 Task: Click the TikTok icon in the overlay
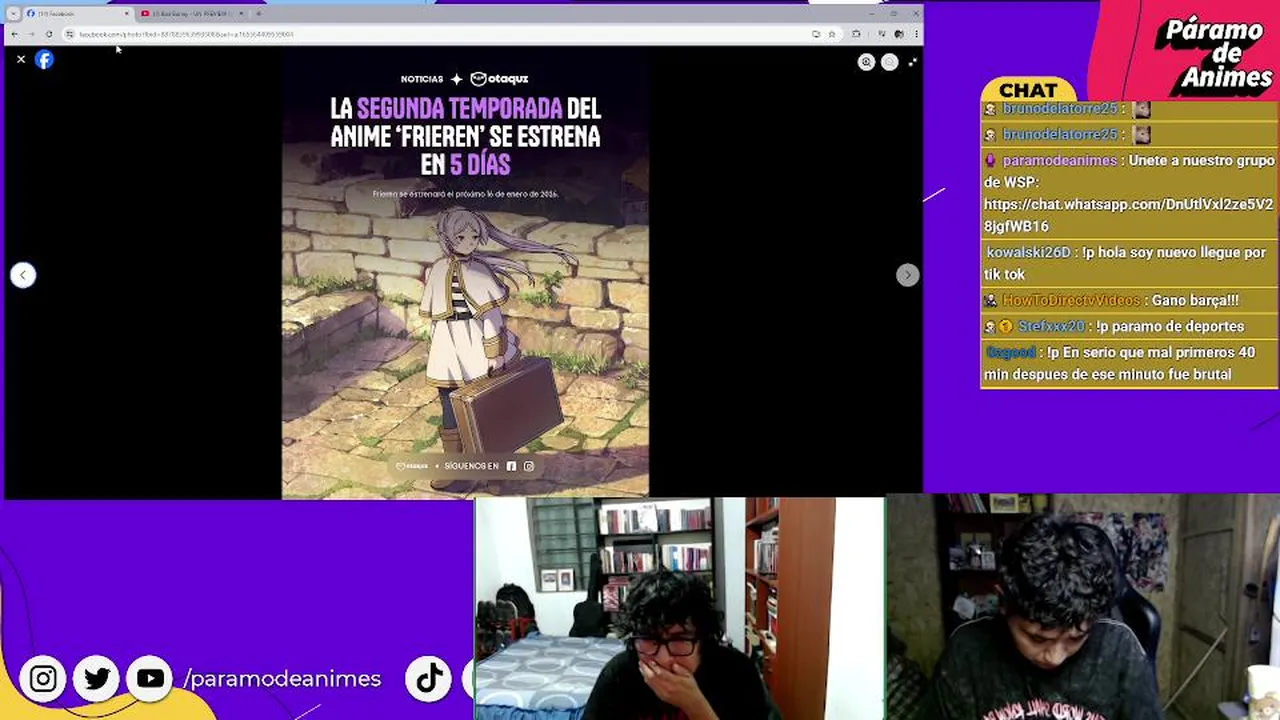[x=429, y=679]
